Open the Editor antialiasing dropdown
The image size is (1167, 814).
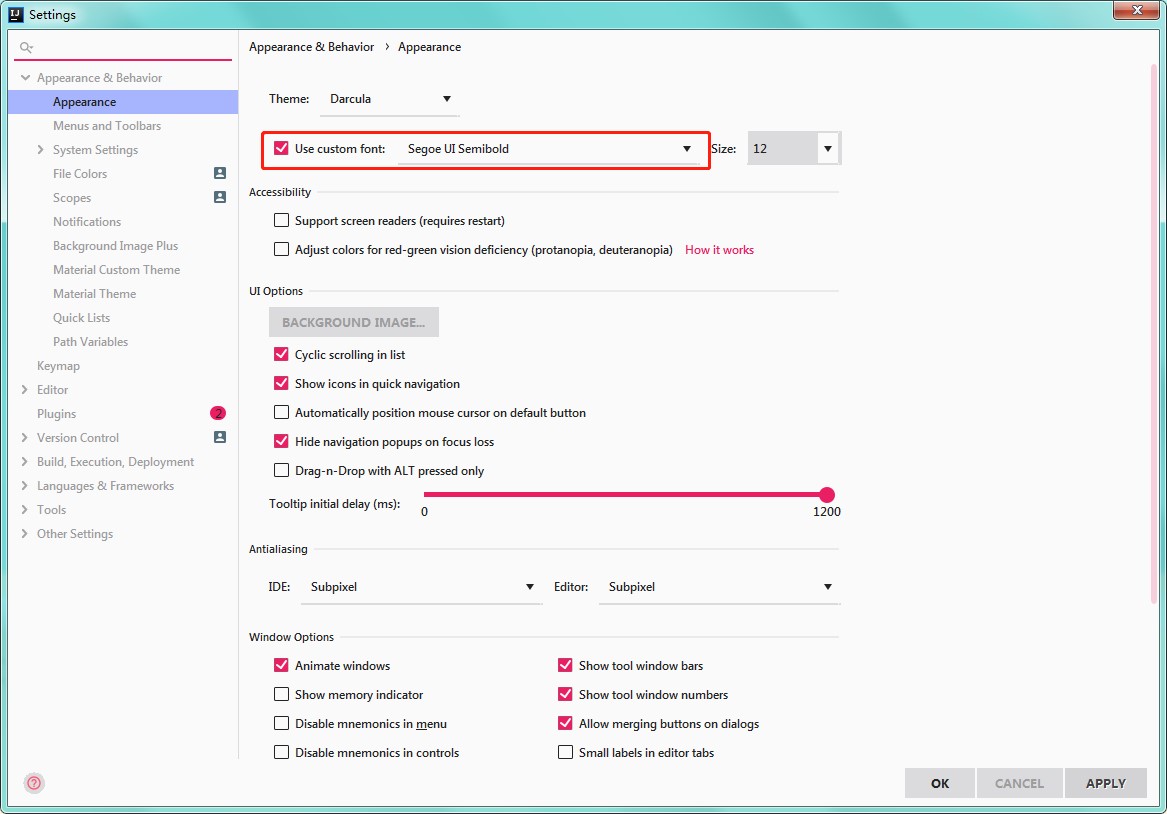[x=719, y=587]
